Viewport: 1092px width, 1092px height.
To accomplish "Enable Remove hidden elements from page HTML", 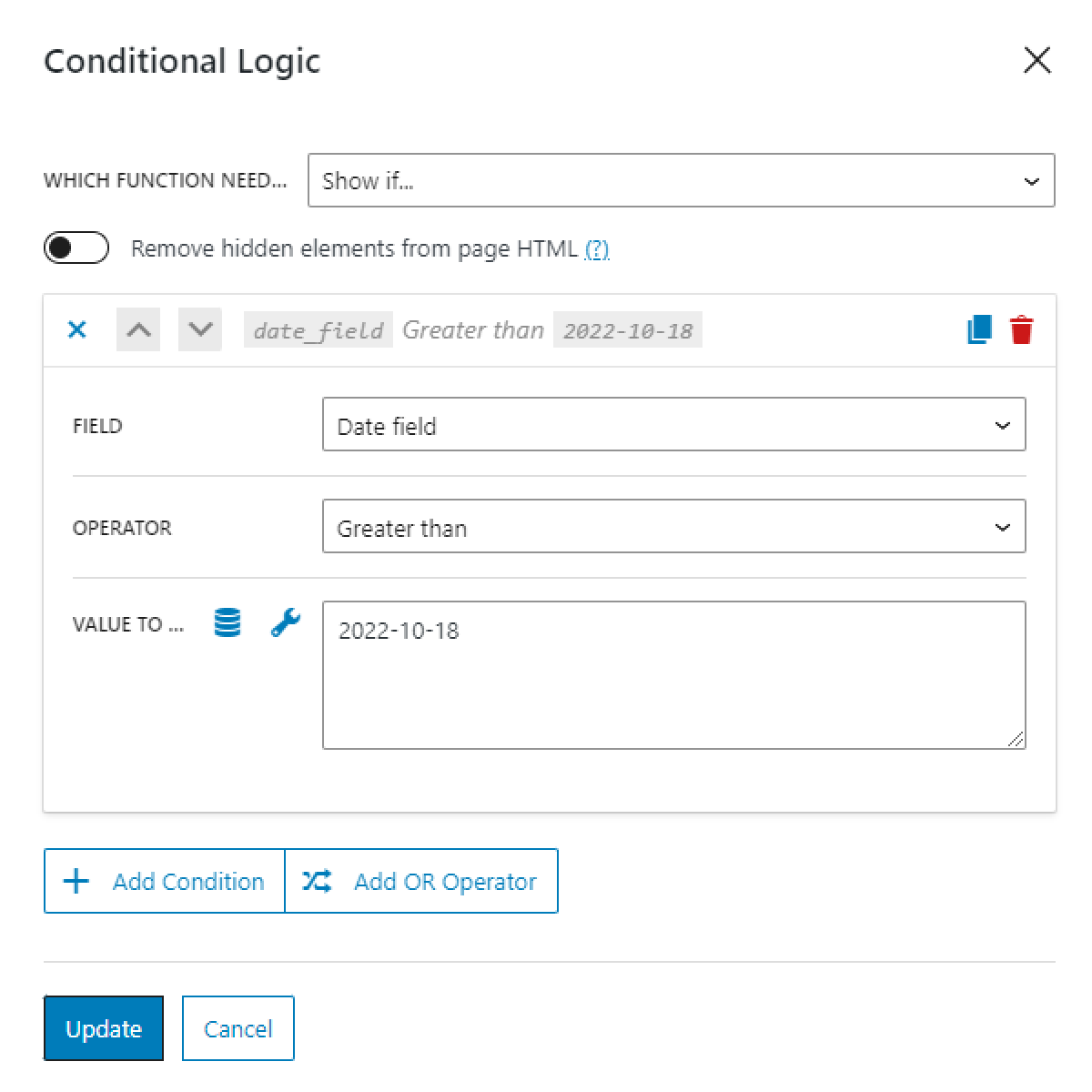I will pos(76,248).
